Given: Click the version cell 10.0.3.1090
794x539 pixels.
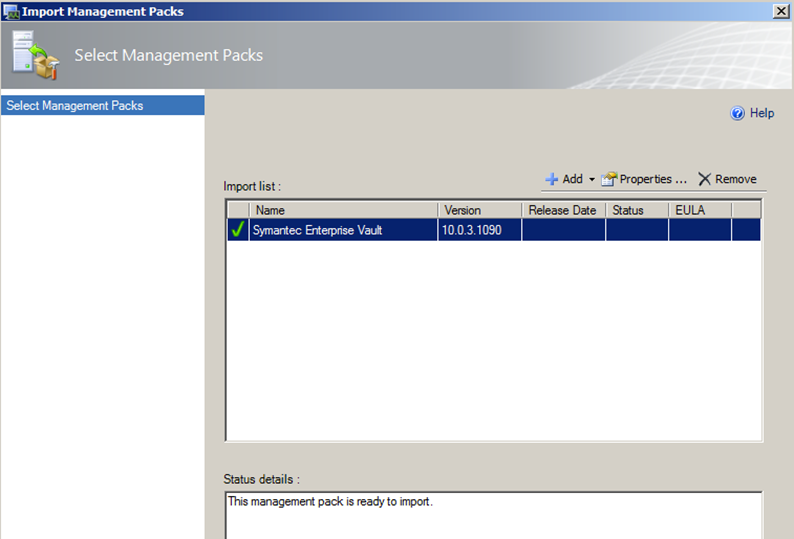Looking at the screenshot, I should point(480,230).
